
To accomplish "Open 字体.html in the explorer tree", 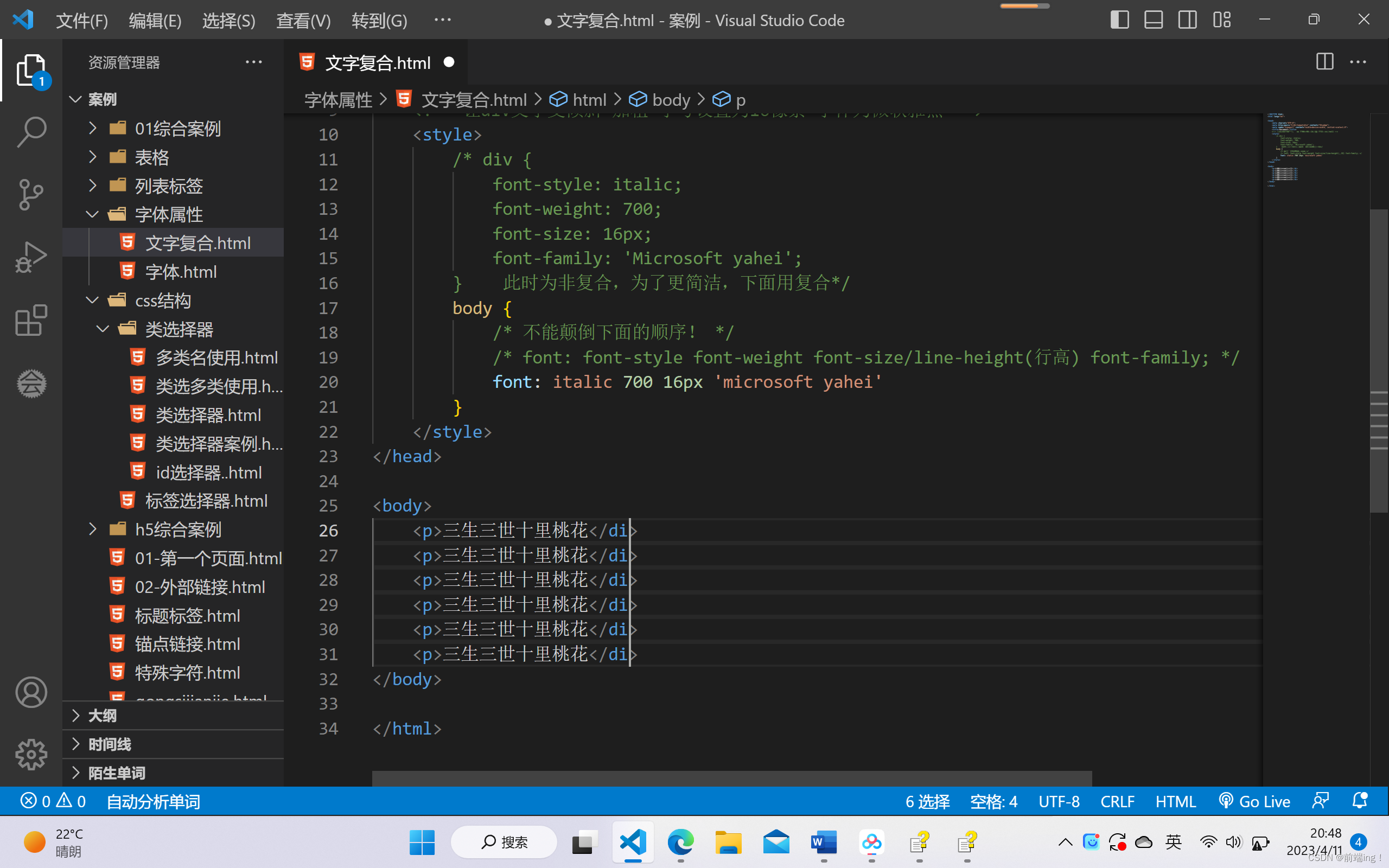I will tap(181, 272).
